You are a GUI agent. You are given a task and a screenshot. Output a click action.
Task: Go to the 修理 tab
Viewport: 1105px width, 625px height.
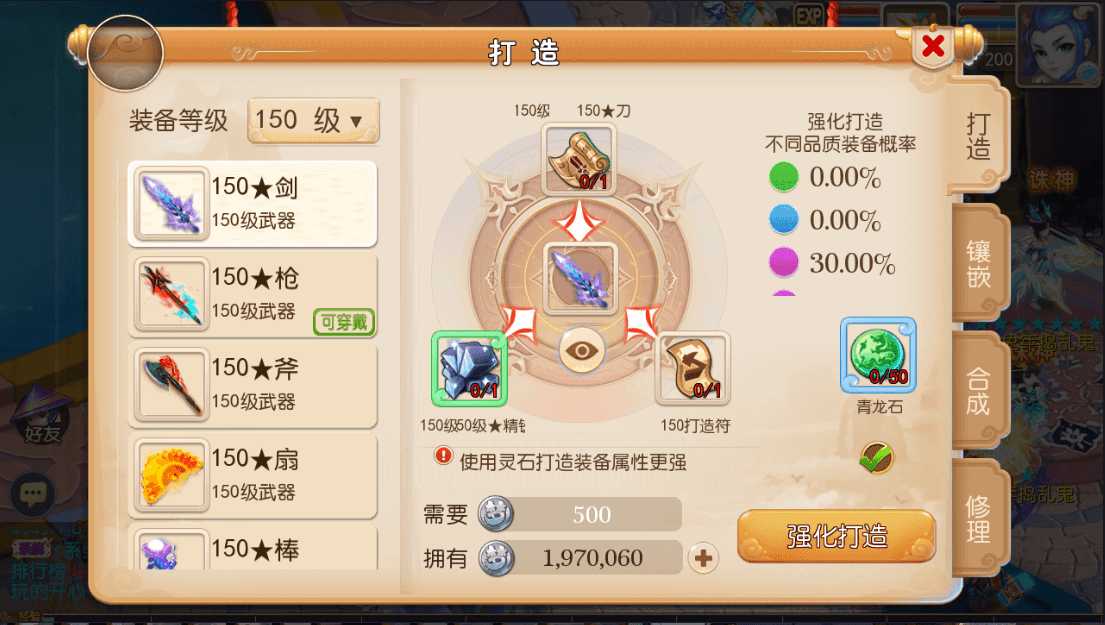click(x=979, y=518)
